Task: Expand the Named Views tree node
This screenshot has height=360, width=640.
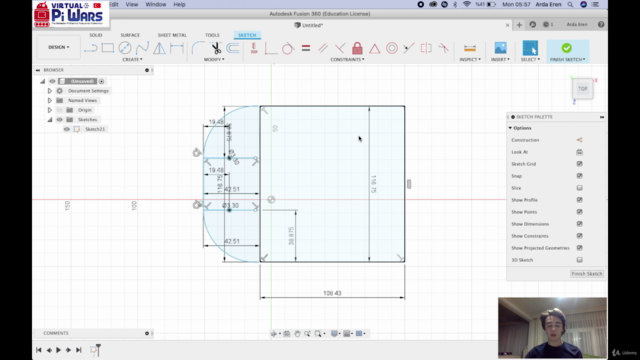Action: [50, 100]
